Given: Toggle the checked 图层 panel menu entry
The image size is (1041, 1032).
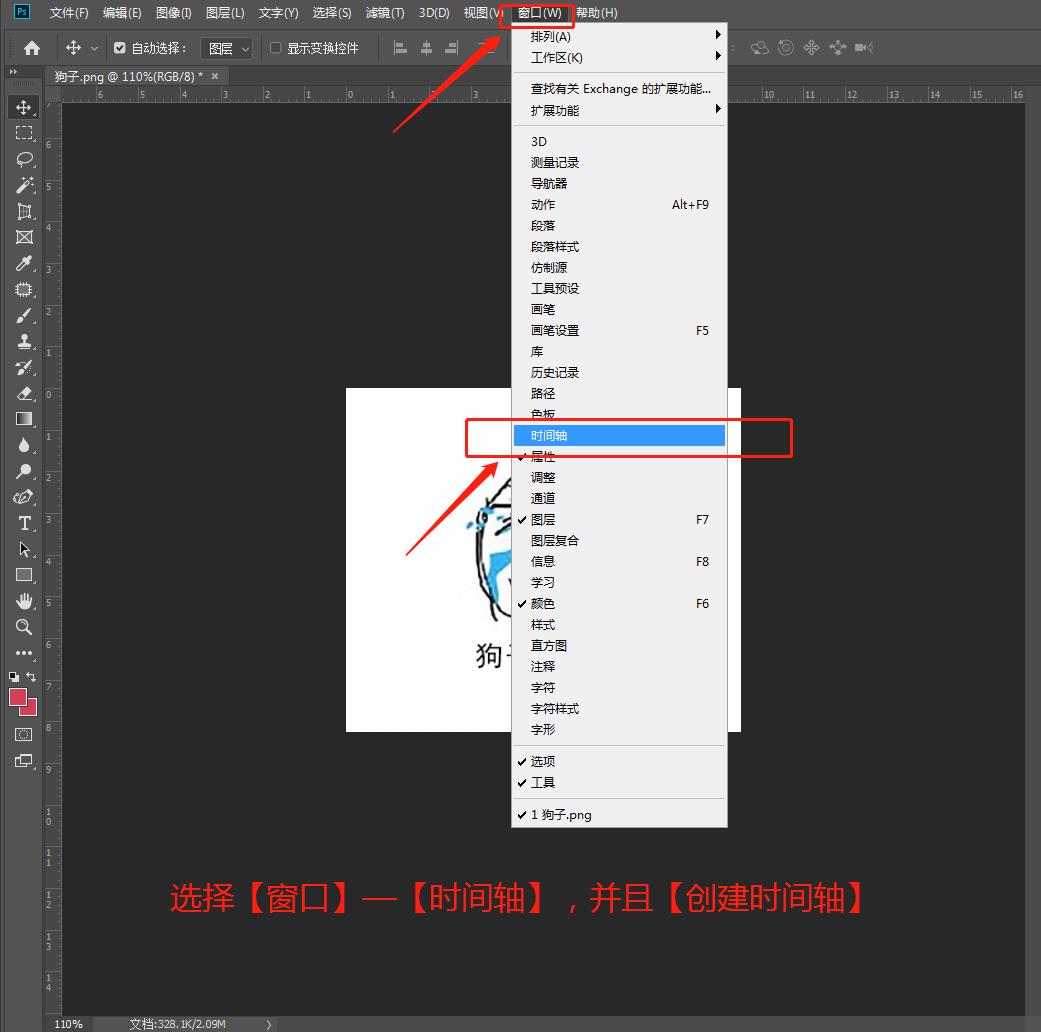Looking at the screenshot, I should point(543,520).
